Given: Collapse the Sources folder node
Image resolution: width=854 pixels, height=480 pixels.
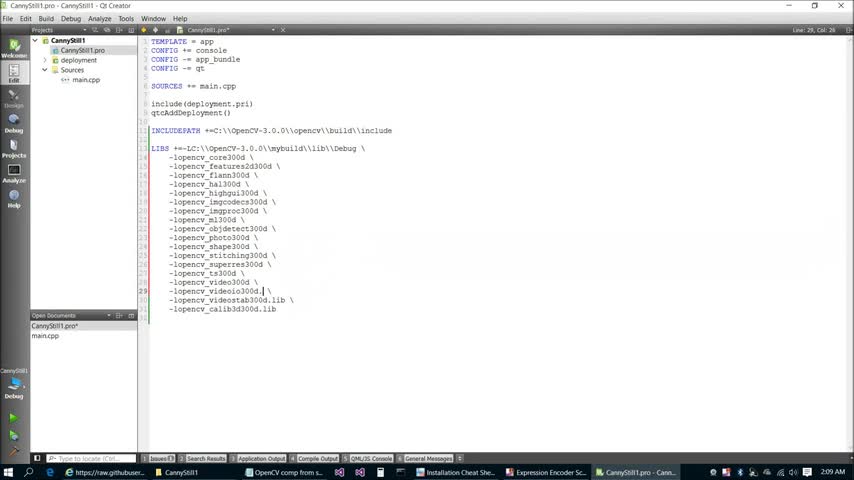Looking at the screenshot, I should (45, 70).
